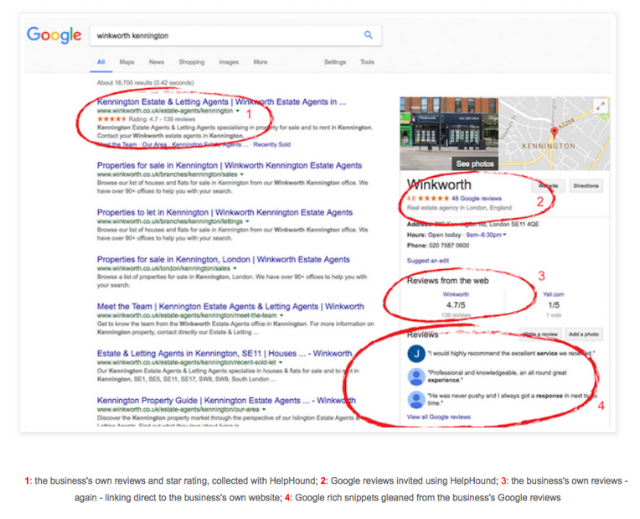Click avatar beside 'He was never pushy' review

(x=416, y=399)
